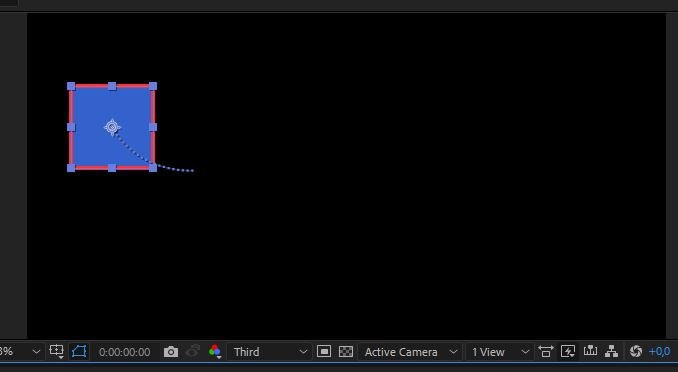Image resolution: width=678 pixels, height=372 pixels.
Task: Take a snapshot with camera icon
Action: [x=171, y=352]
